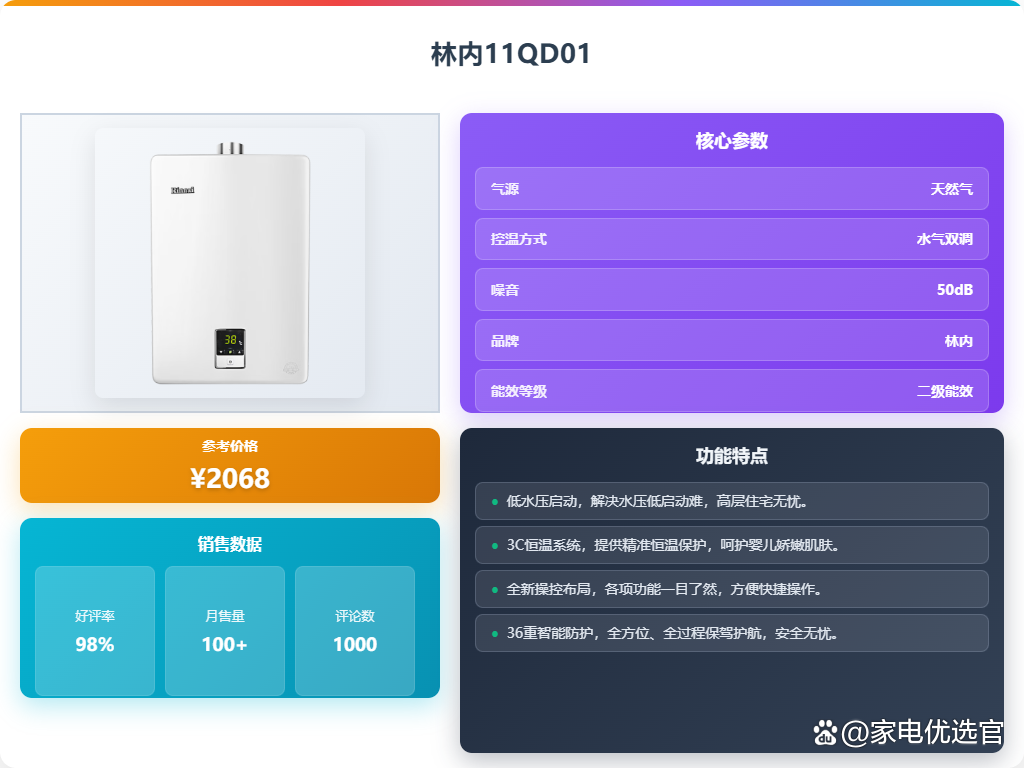Select the 控温方式 水气双调 row
Screen dimensions: 1024x768
[x=731, y=239]
